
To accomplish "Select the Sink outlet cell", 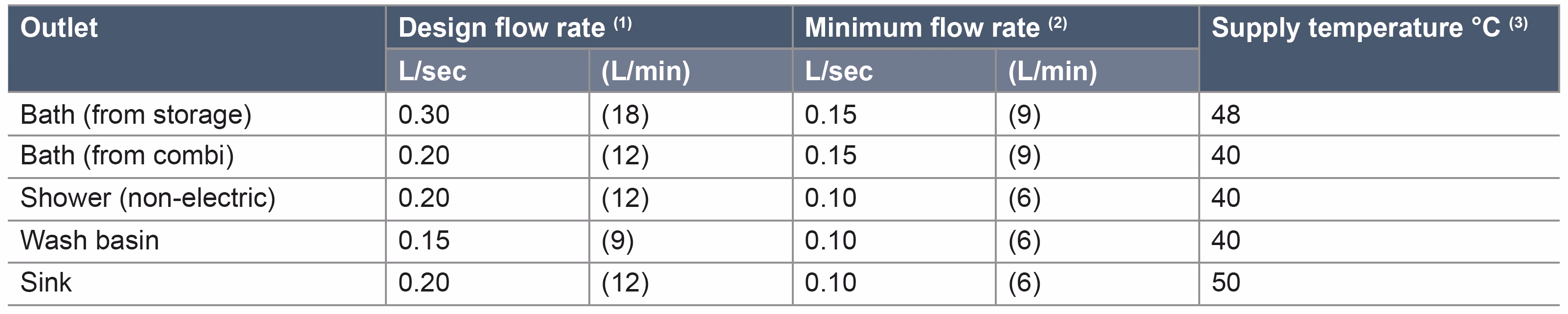I will [46, 283].
